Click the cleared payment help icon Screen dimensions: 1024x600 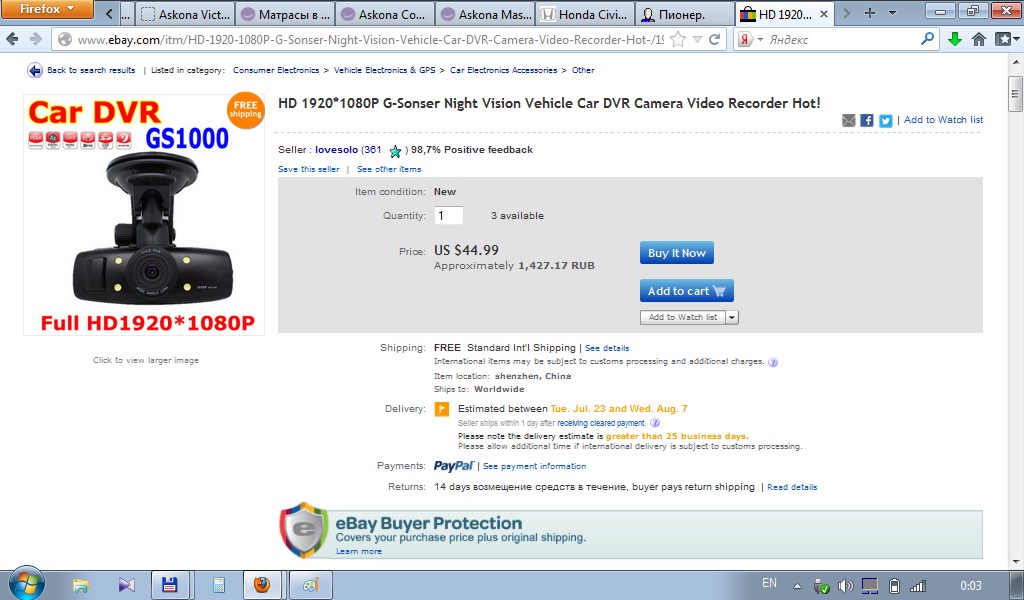pos(654,422)
